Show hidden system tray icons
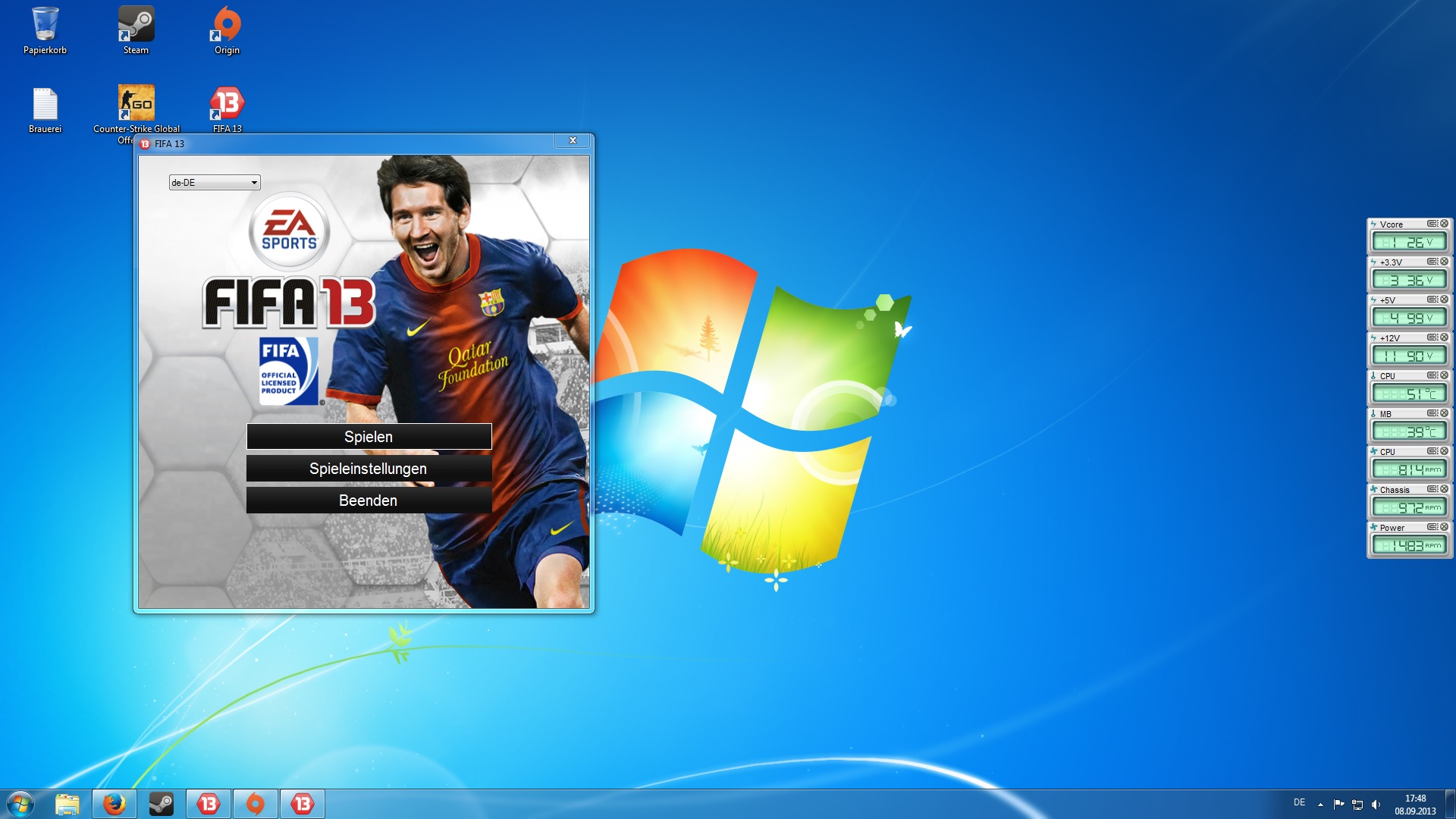The width and height of the screenshot is (1456, 819). click(x=1320, y=804)
